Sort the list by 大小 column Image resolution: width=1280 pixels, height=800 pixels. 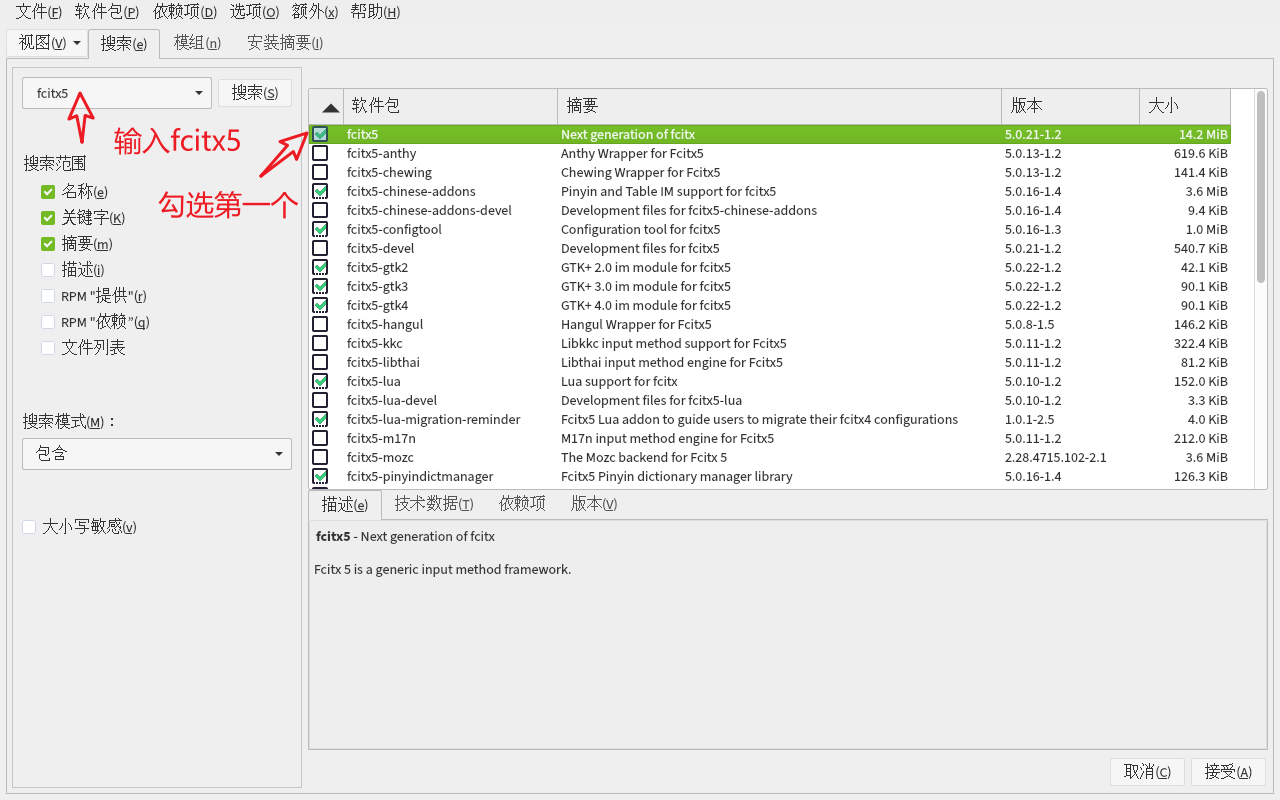(1185, 106)
